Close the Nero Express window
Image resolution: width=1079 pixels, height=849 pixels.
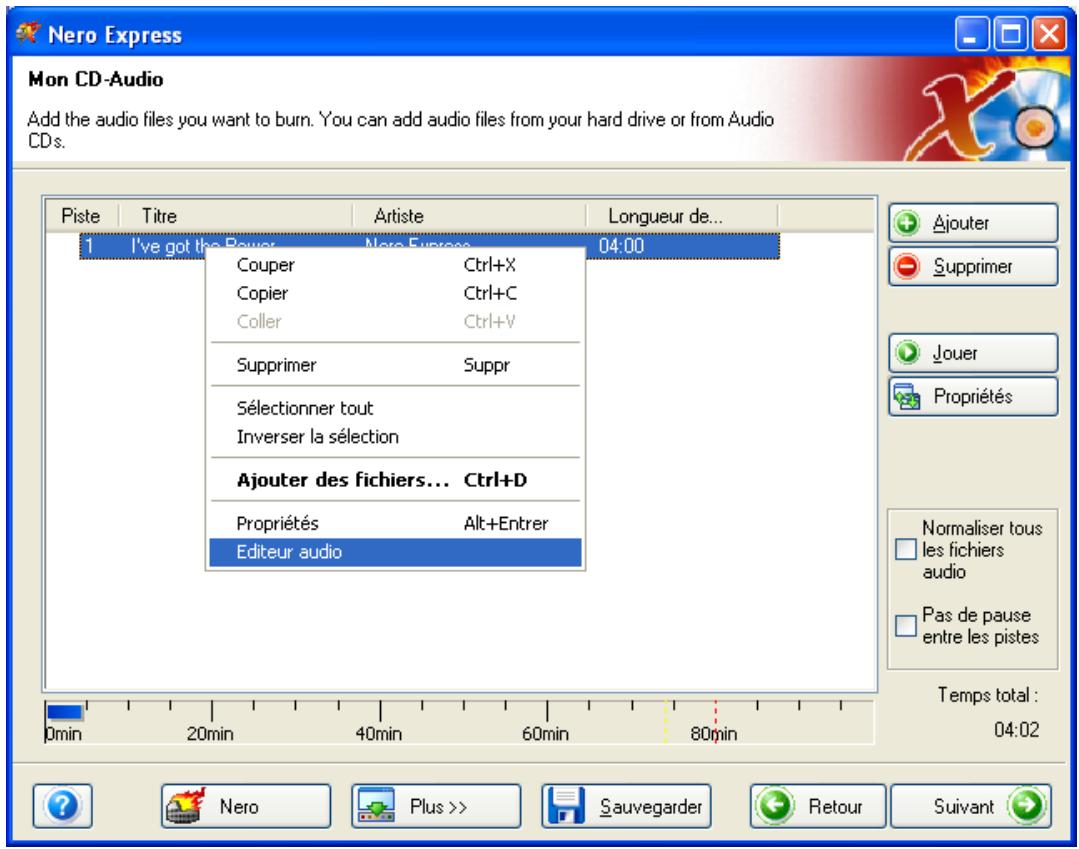tap(1049, 33)
